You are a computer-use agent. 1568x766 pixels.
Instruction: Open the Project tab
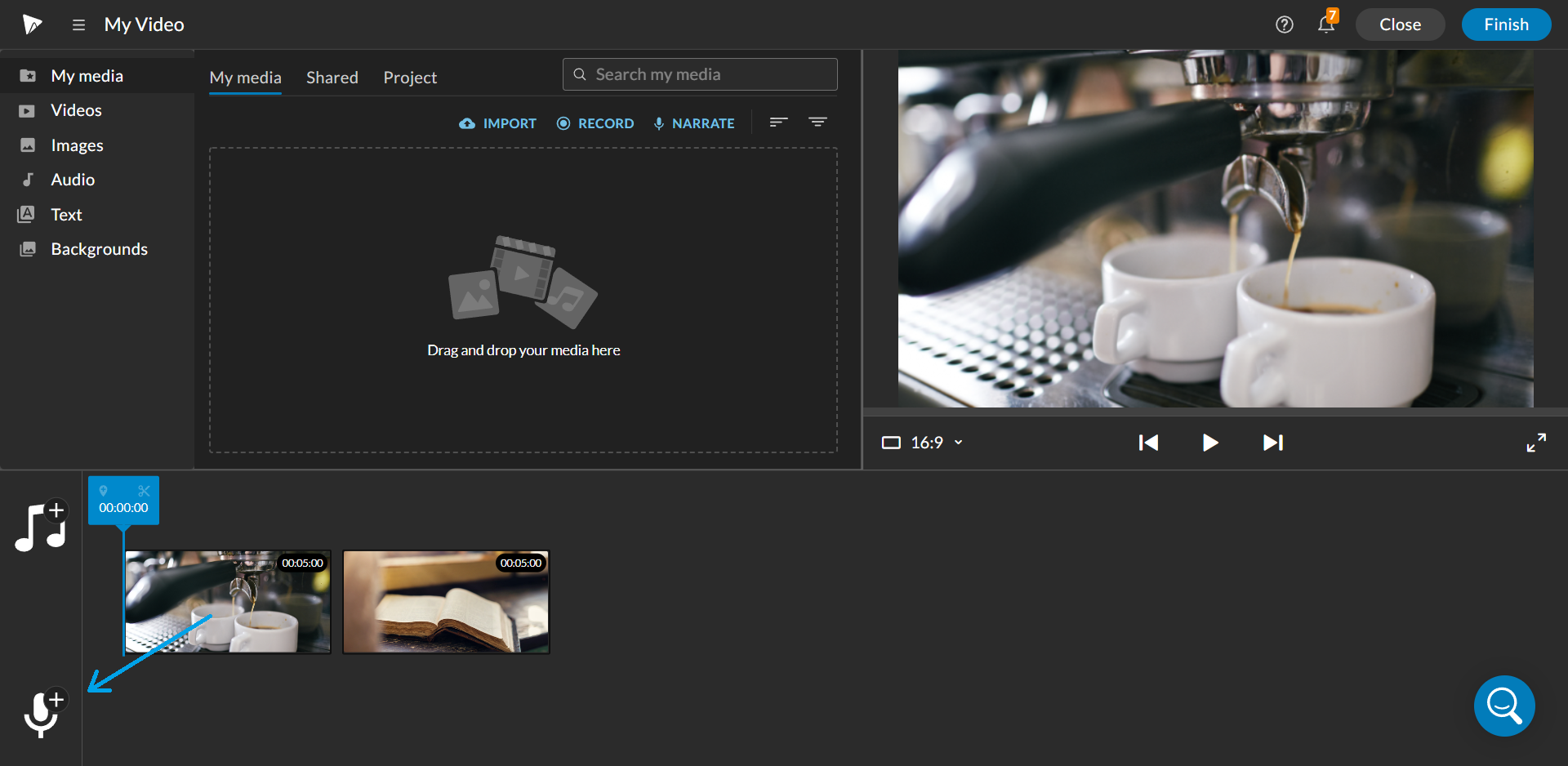[x=409, y=77]
